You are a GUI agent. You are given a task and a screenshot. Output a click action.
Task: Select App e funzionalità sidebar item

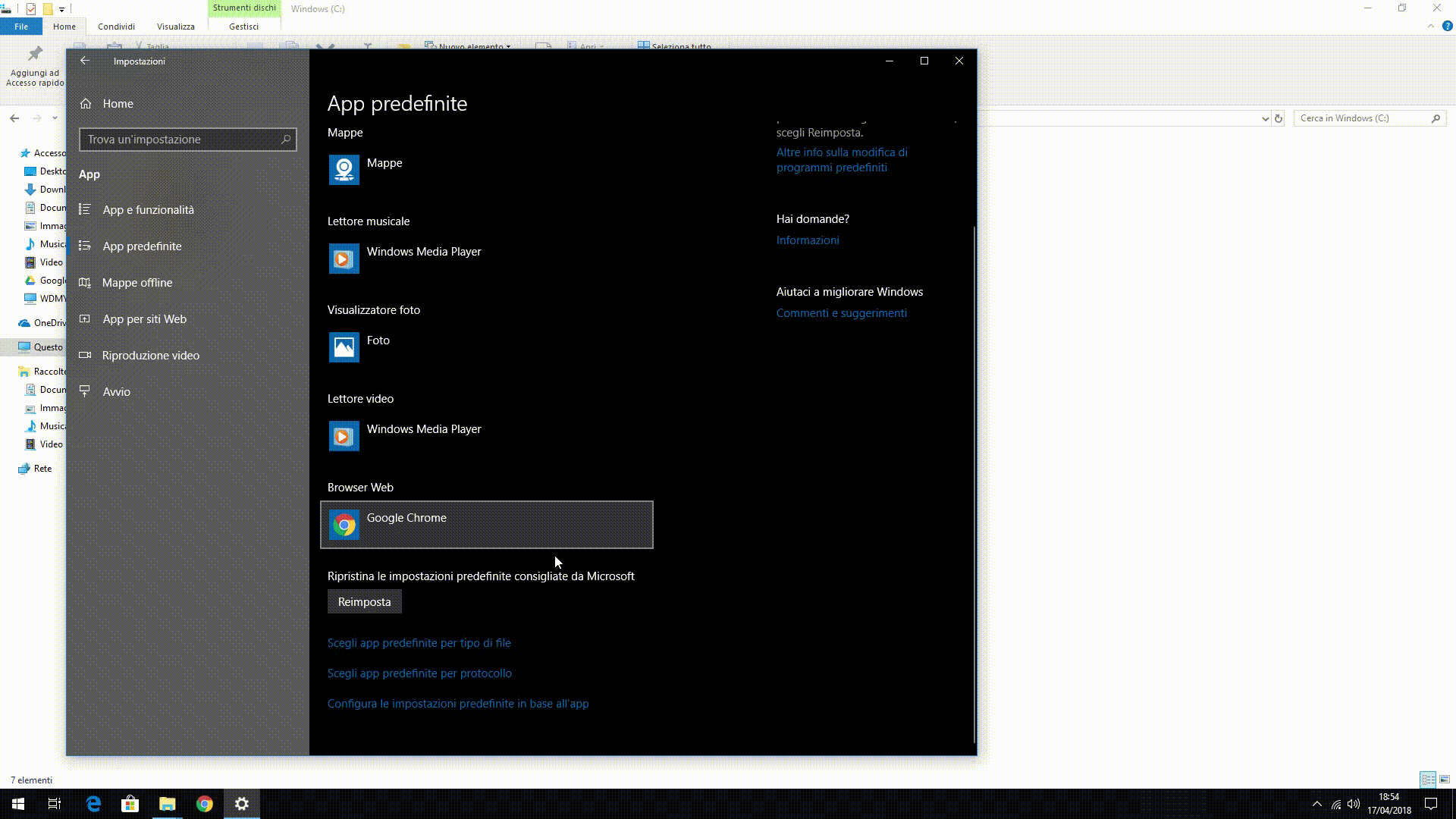[x=148, y=209]
